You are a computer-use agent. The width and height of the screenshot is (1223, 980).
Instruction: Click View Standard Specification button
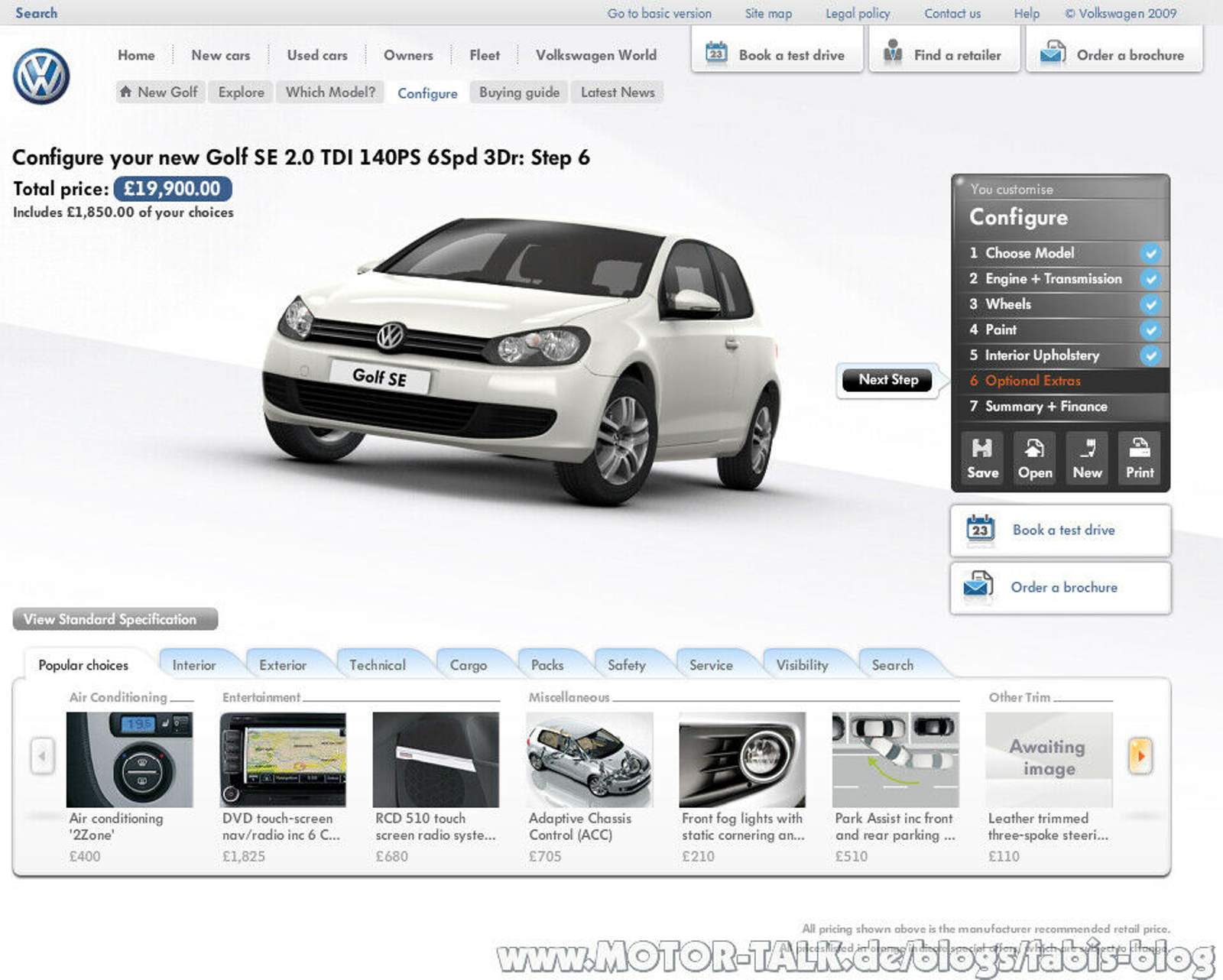pos(115,619)
